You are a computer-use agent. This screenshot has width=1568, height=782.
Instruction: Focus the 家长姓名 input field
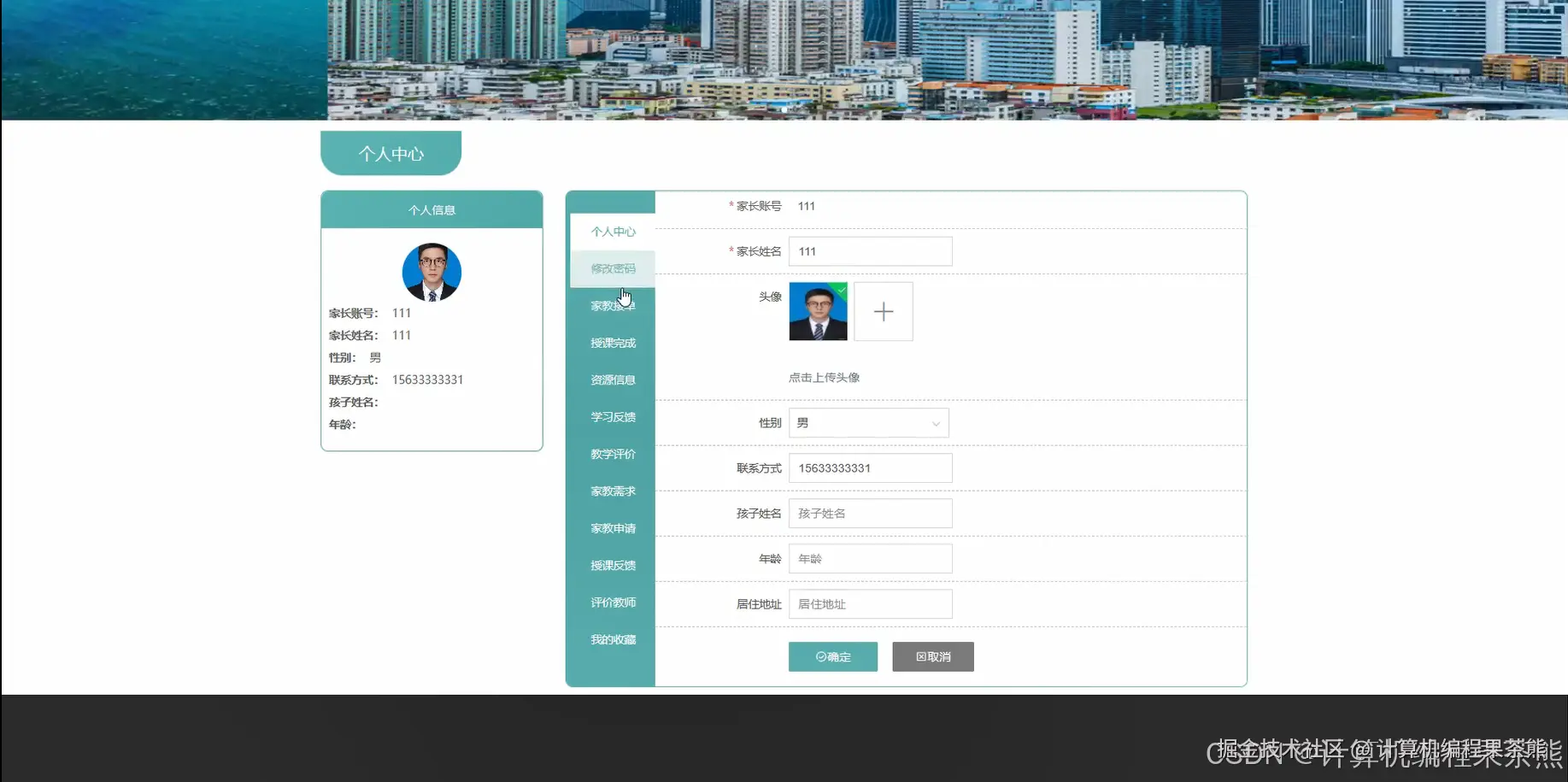click(x=870, y=251)
